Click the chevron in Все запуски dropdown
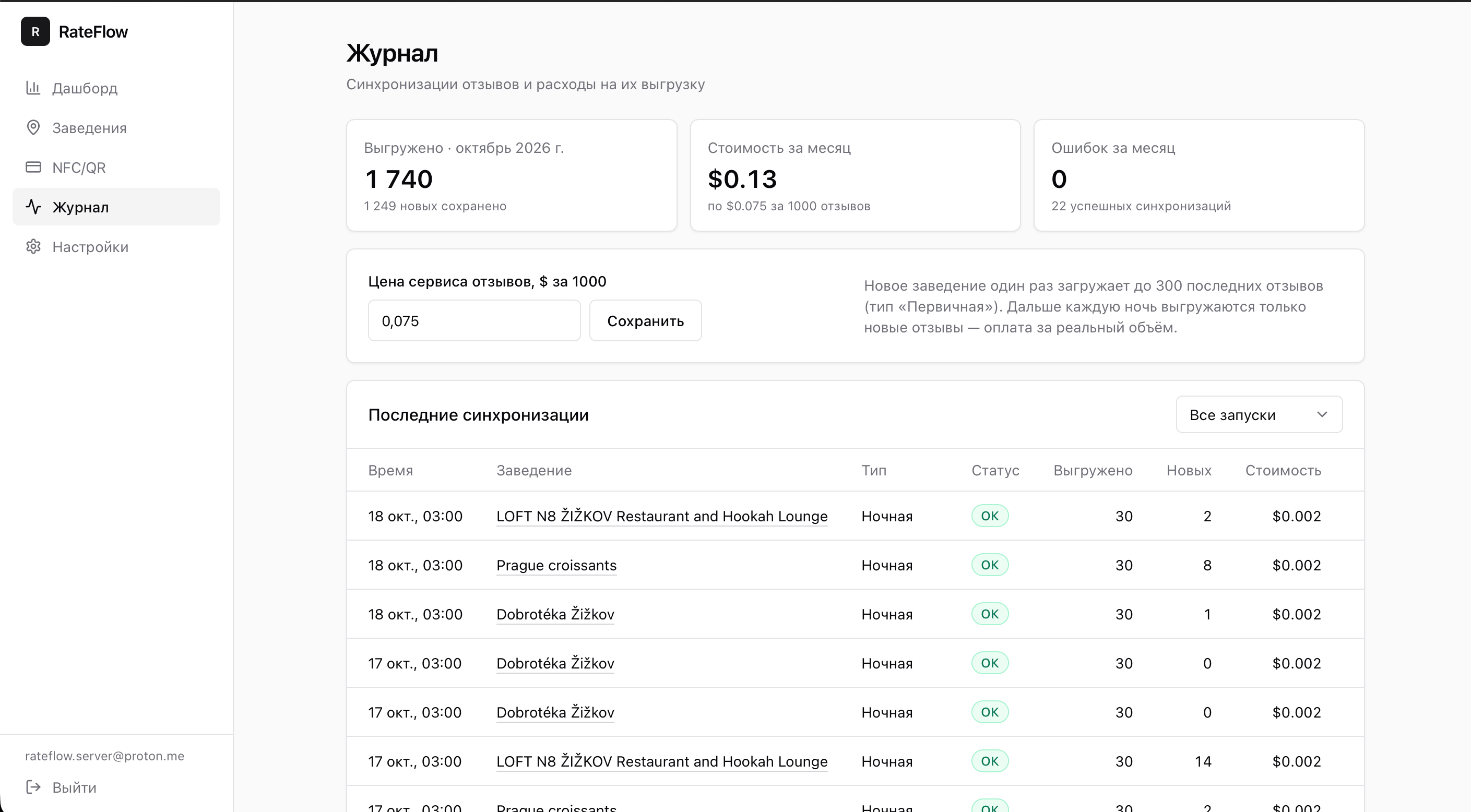Image resolution: width=1471 pixels, height=812 pixels. 1322,414
